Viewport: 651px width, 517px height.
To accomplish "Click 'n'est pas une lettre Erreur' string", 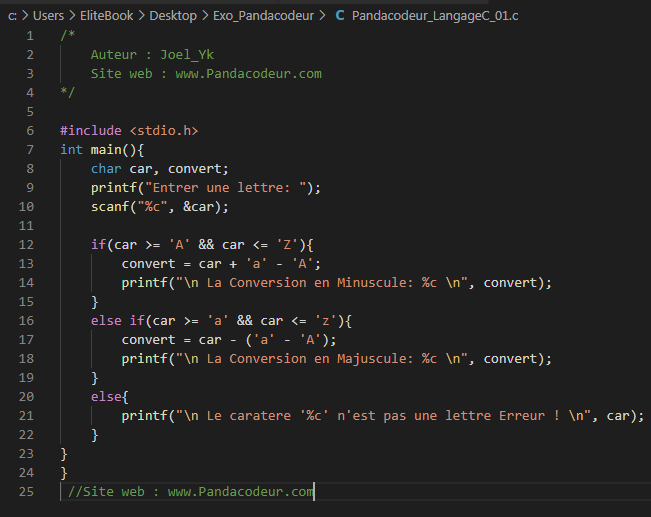I will [441, 416].
